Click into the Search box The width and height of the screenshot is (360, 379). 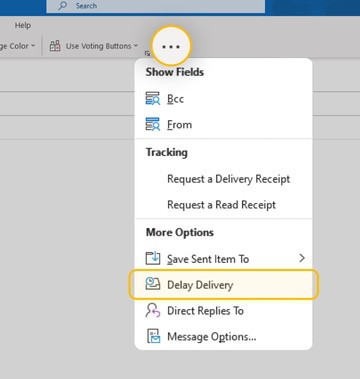156,6
